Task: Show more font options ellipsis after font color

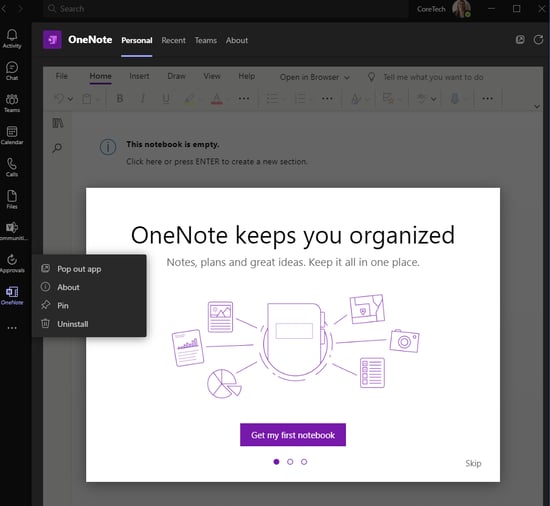Action: [244, 99]
